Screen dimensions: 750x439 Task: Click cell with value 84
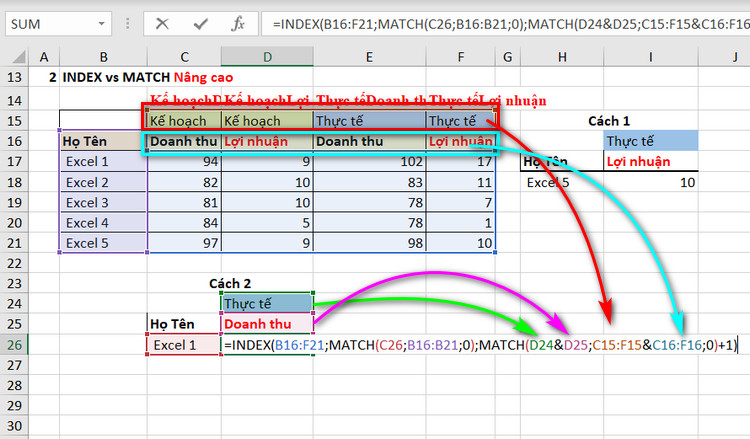pos(184,223)
